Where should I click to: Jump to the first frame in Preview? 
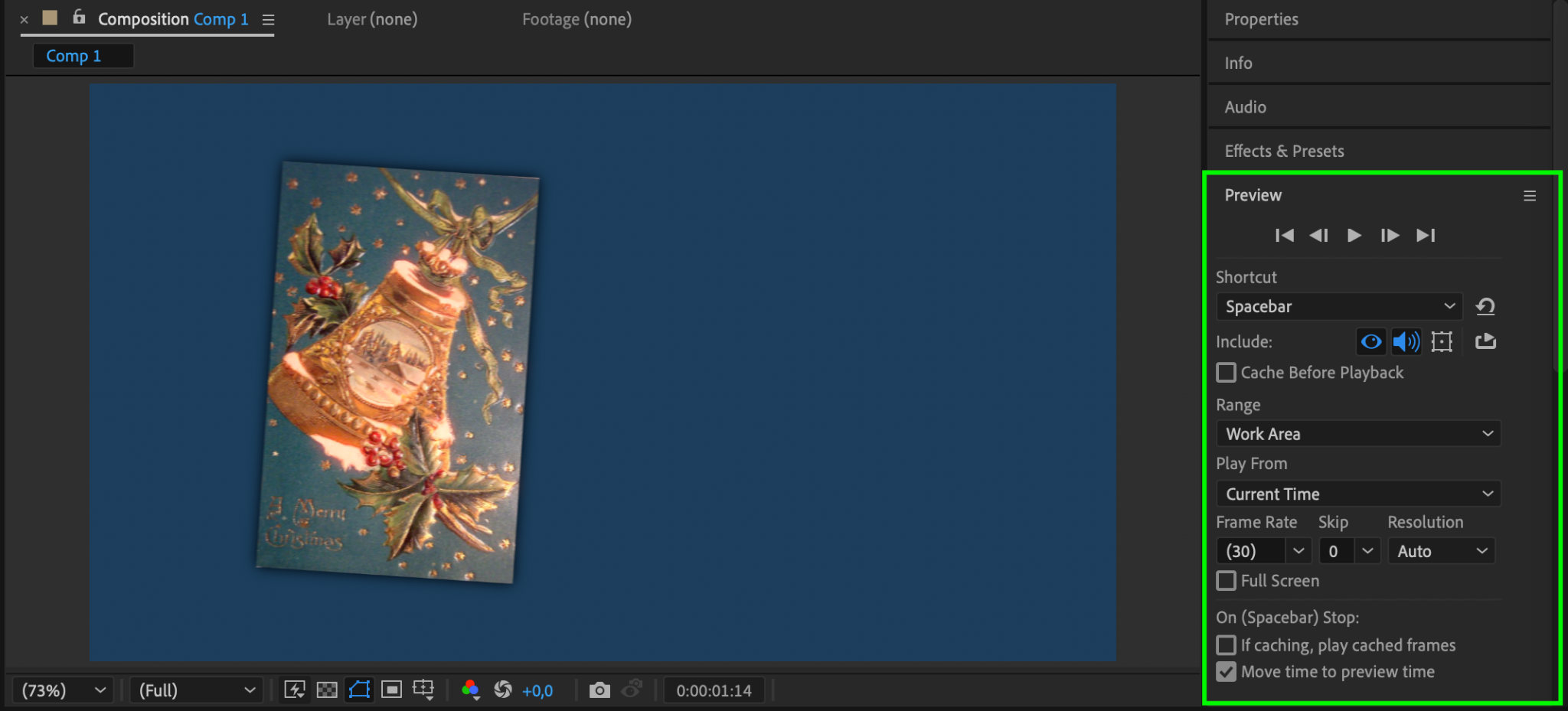pos(1284,236)
